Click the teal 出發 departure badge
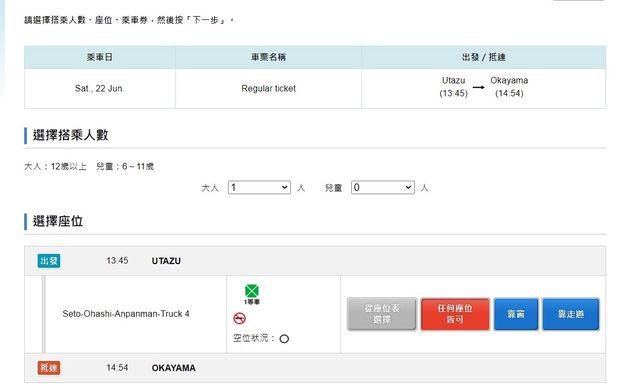 click(49, 261)
